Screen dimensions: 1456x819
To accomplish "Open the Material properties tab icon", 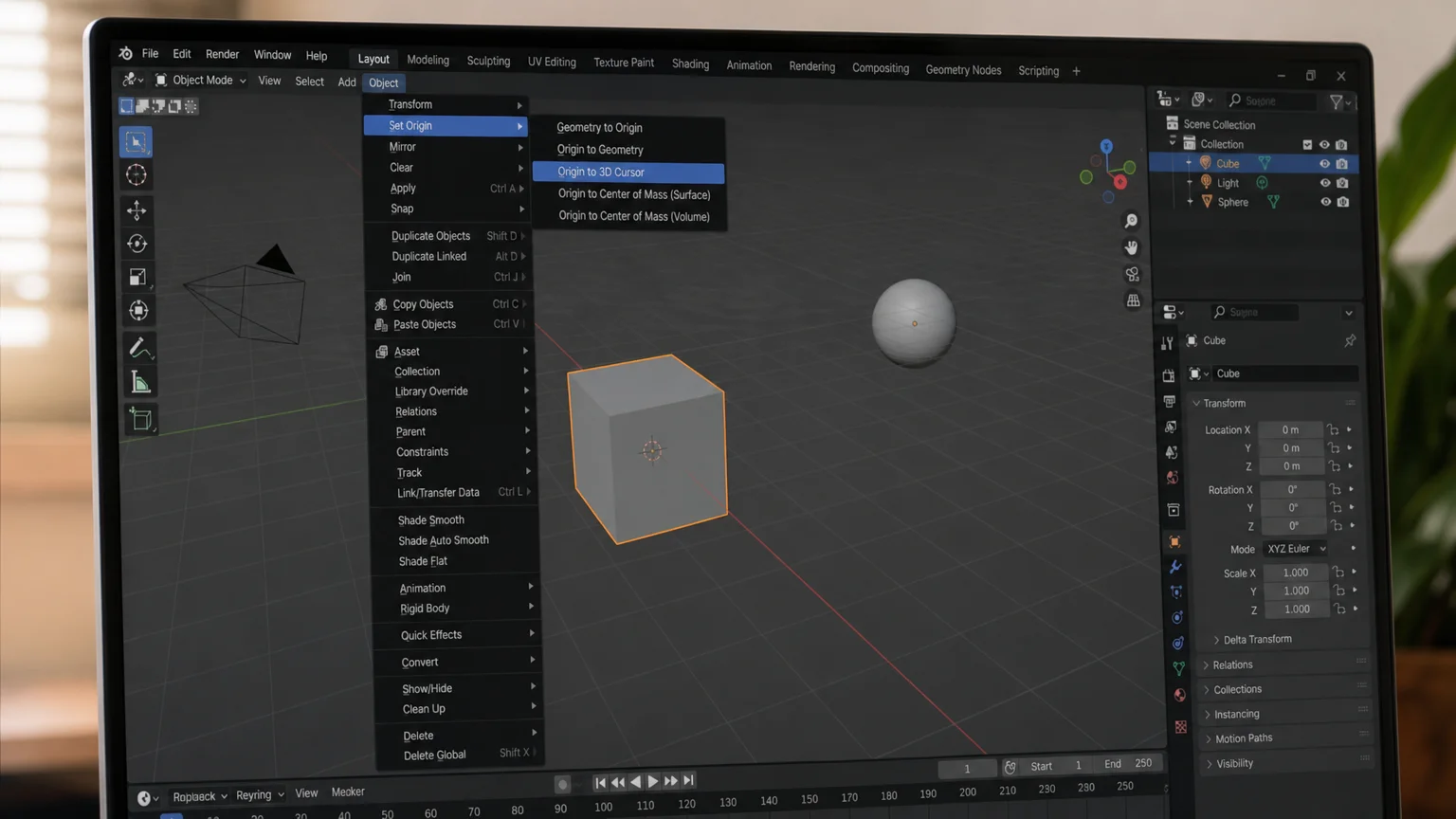I will [1179, 695].
